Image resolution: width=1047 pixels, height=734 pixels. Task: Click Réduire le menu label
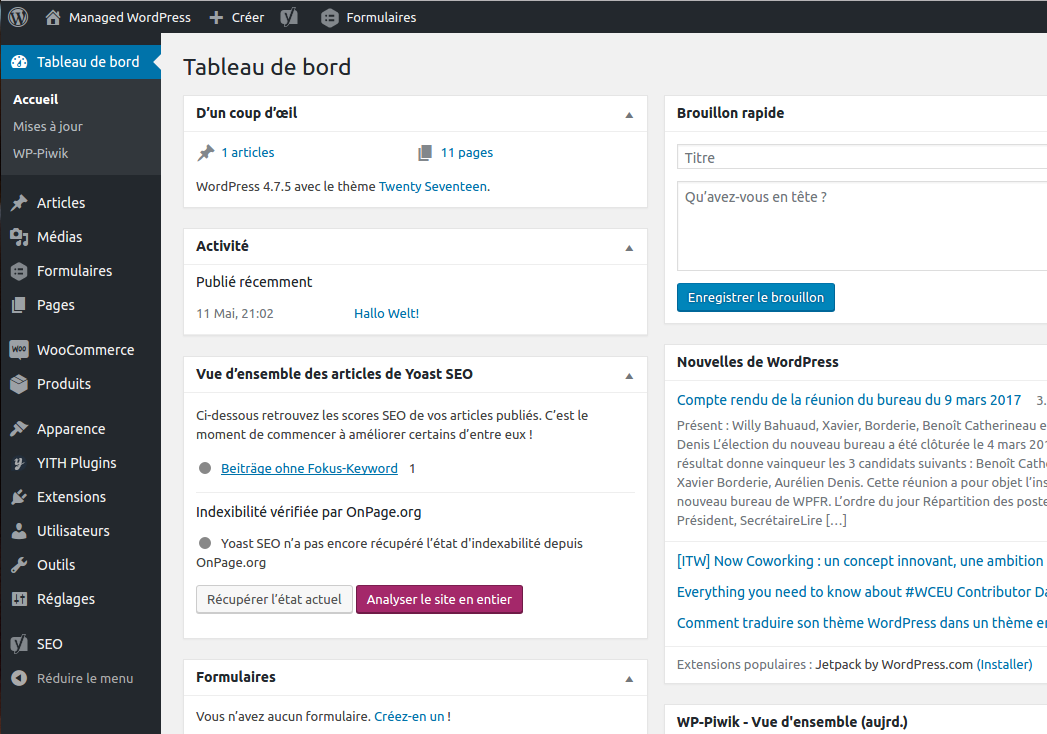[x=85, y=678]
